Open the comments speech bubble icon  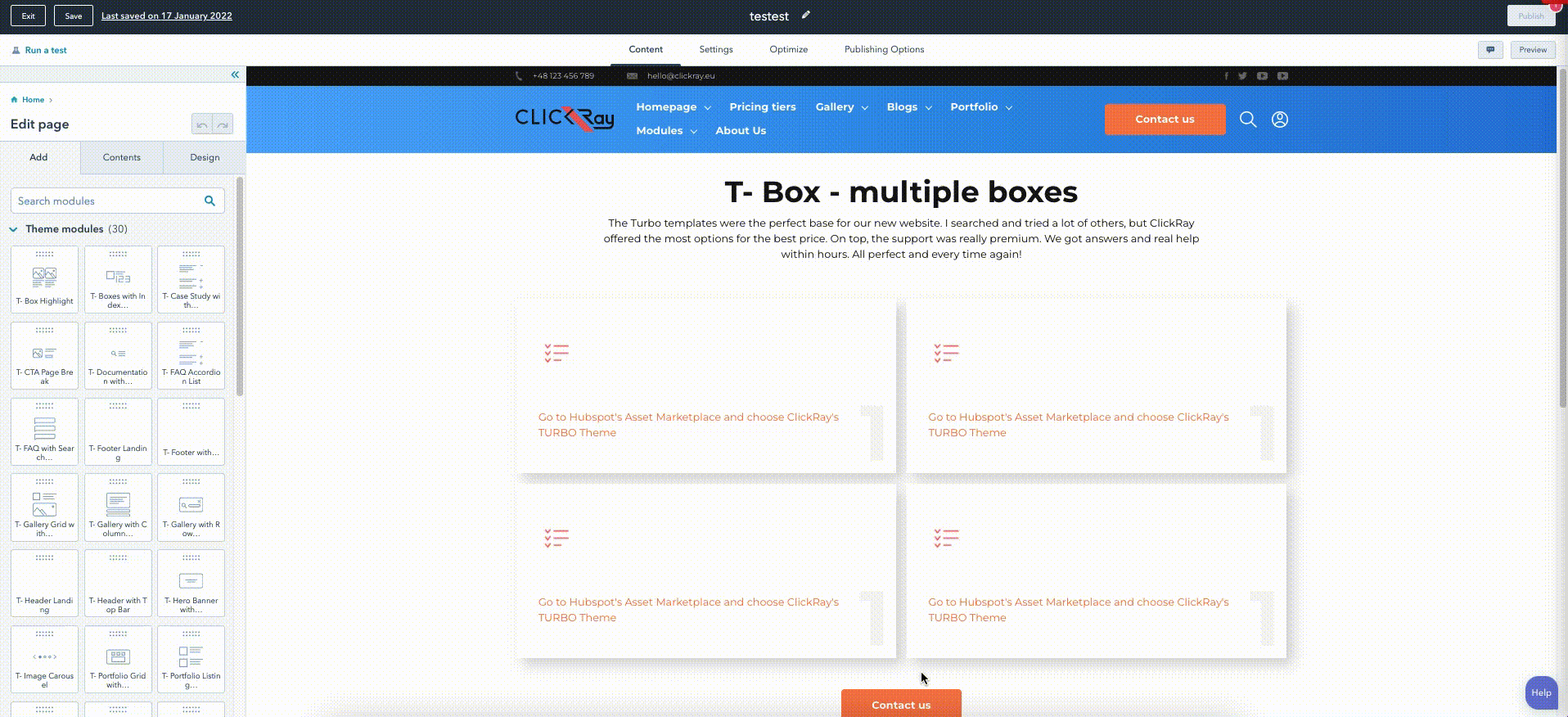click(1490, 50)
